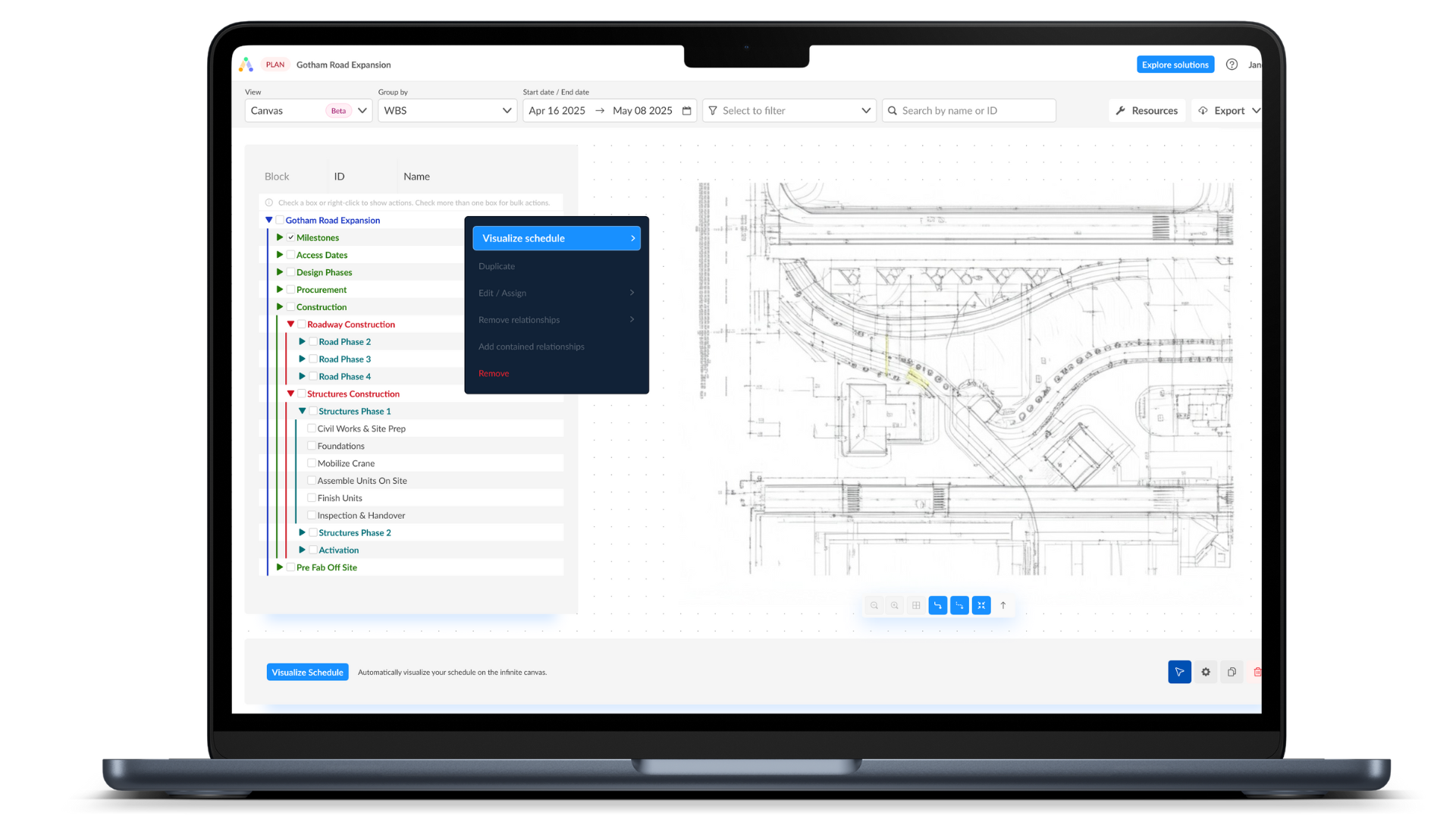Click the solid relationship connector icon
This screenshot has width=1456, height=819.
pyautogui.click(x=938, y=605)
